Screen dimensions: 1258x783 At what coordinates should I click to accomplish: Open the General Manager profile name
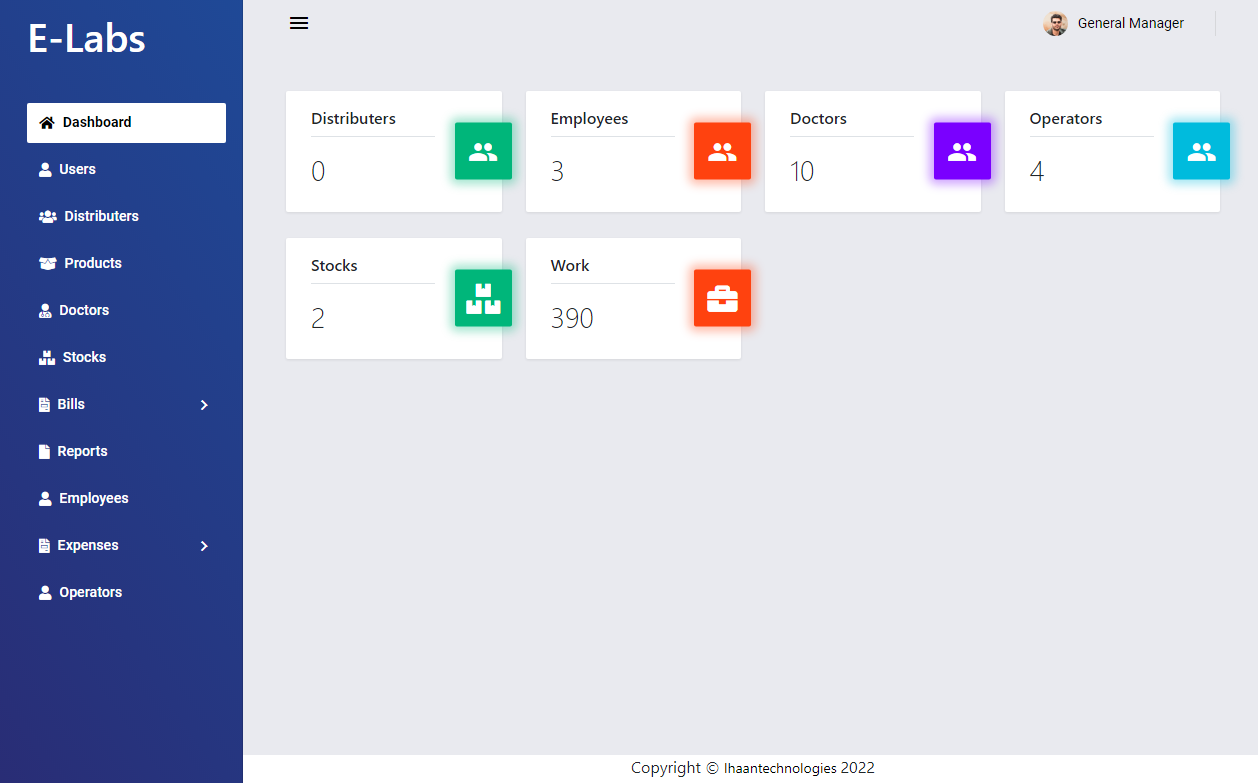pos(1131,23)
